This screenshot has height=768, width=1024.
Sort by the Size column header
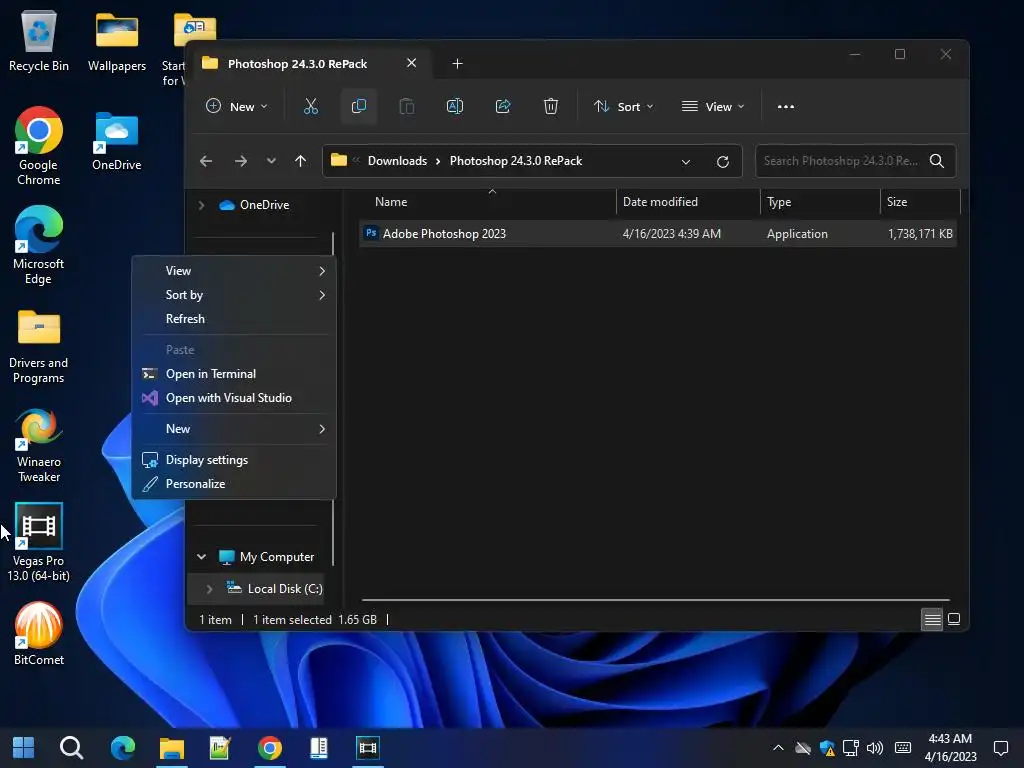tap(920, 202)
